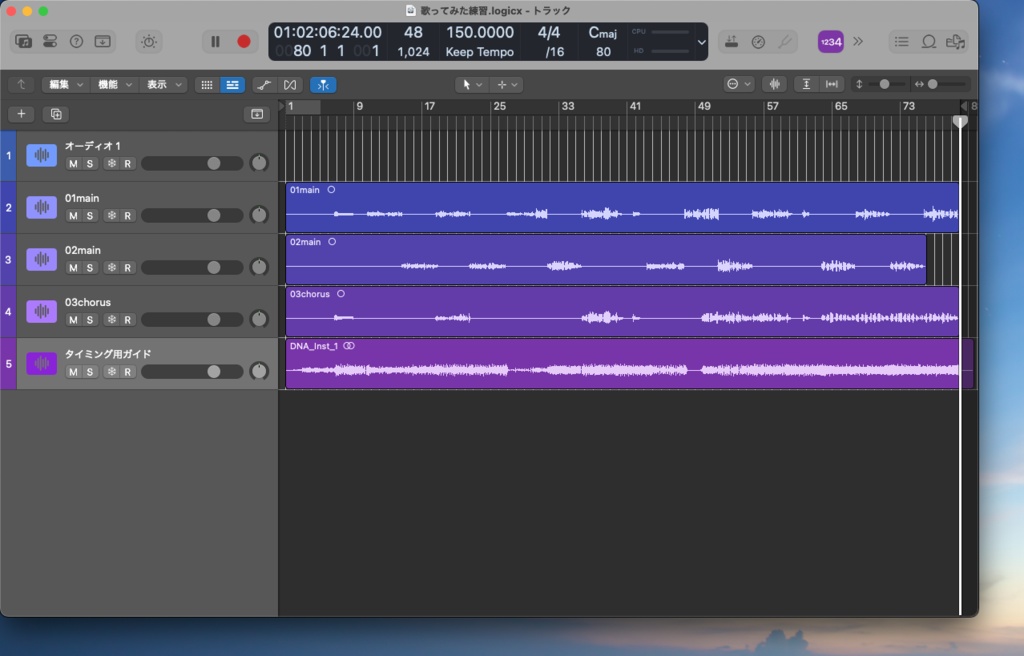The image size is (1024, 656).
Task: Toggle horizontal auto zoom button
Action: pyautogui.click(x=832, y=84)
